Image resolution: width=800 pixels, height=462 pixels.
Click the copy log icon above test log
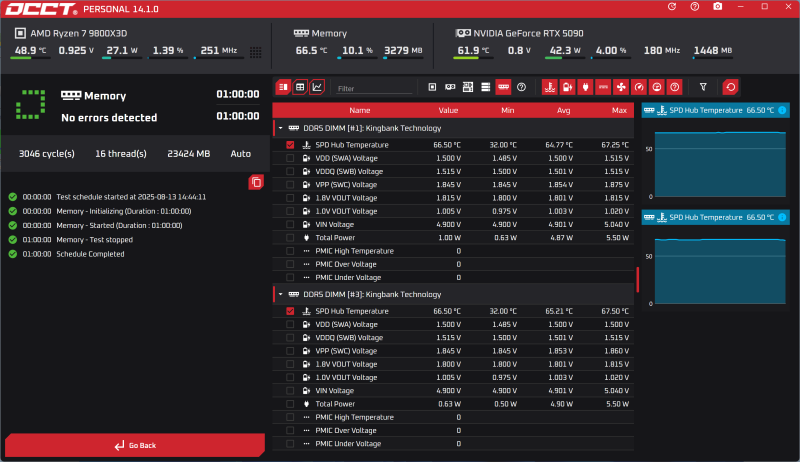(256, 182)
